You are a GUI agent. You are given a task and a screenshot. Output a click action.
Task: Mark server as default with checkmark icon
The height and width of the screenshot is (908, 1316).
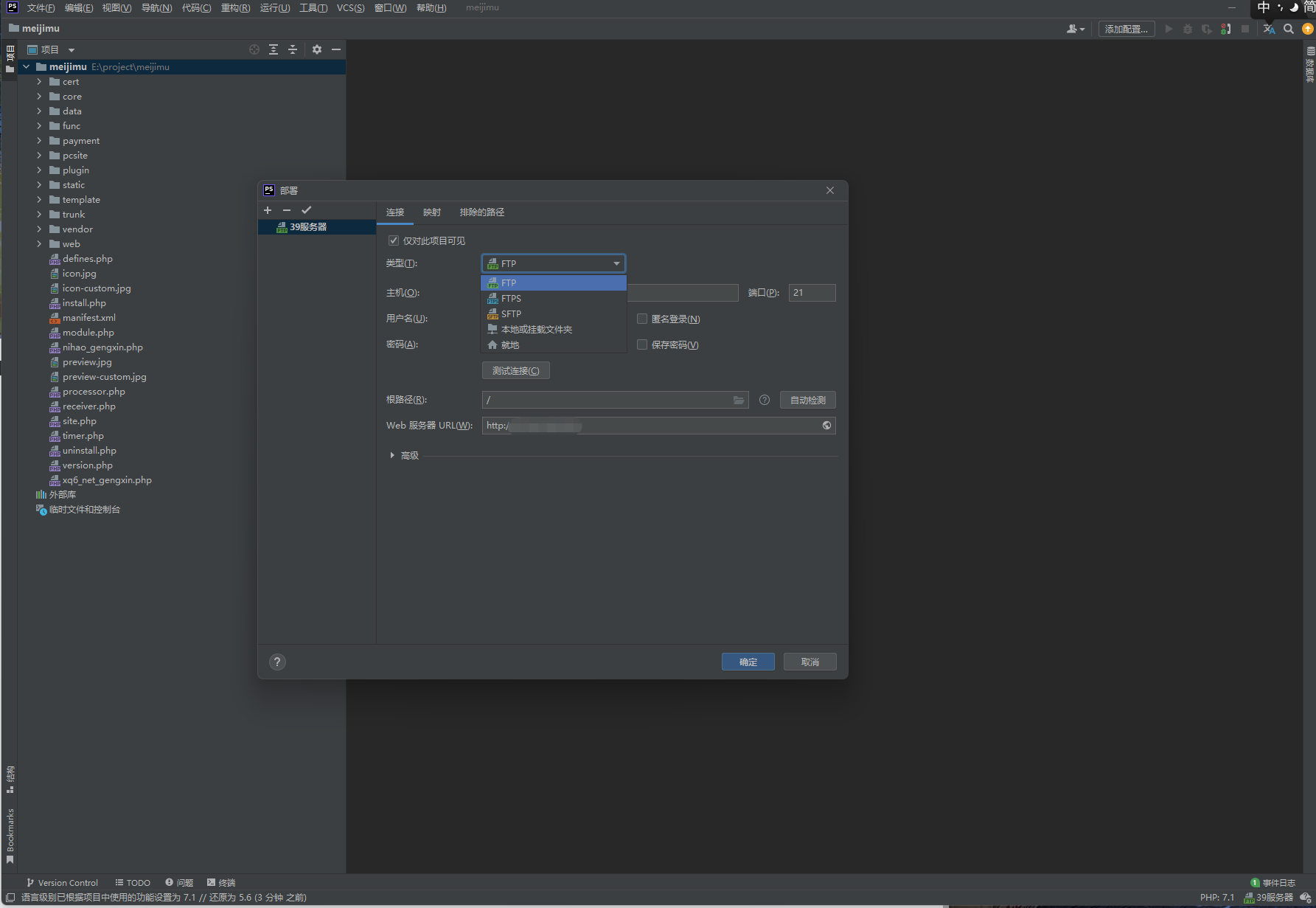(307, 210)
